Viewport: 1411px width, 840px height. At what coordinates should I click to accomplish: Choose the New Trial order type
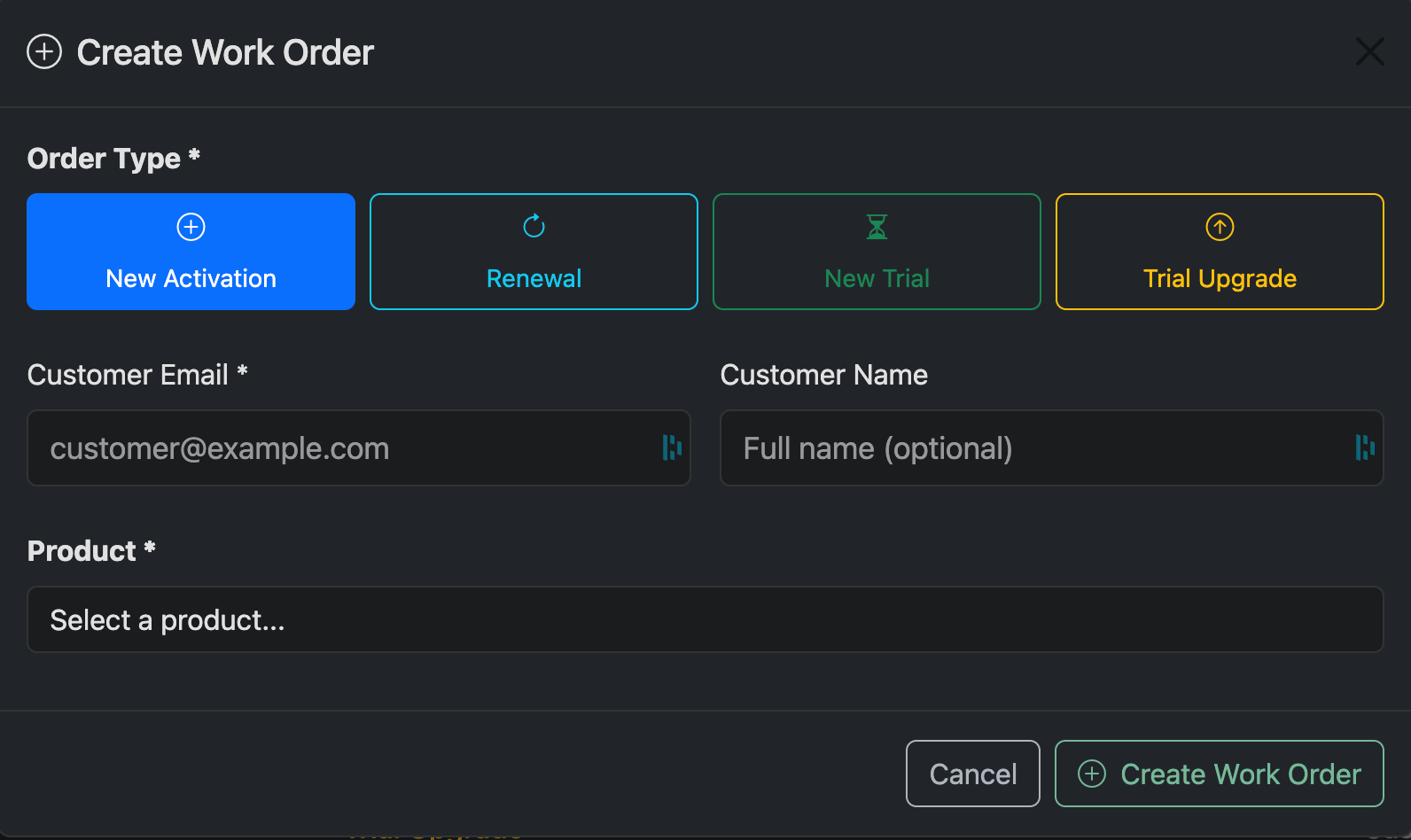[x=877, y=252]
